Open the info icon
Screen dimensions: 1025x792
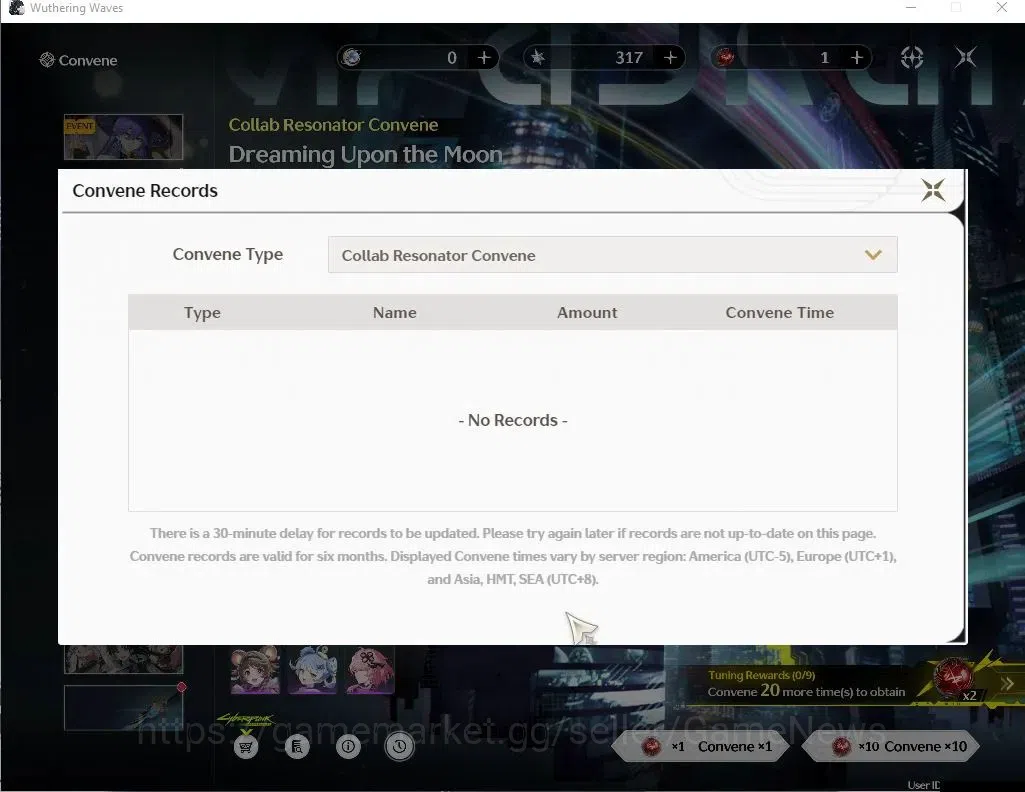coord(348,746)
